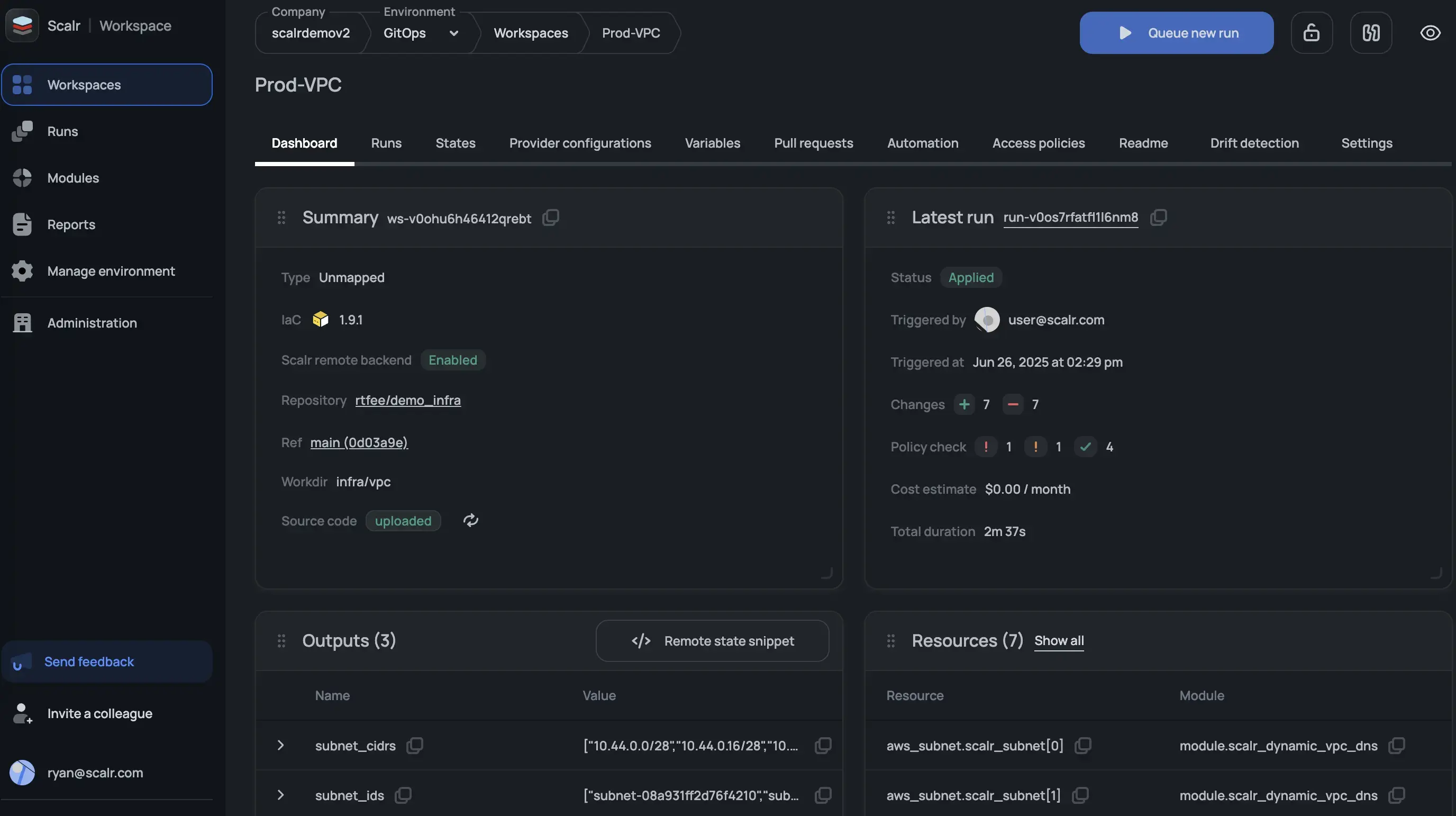Switch to the Dashboard tab
The height and width of the screenshot is (816, 1456).
pos(304,143)
